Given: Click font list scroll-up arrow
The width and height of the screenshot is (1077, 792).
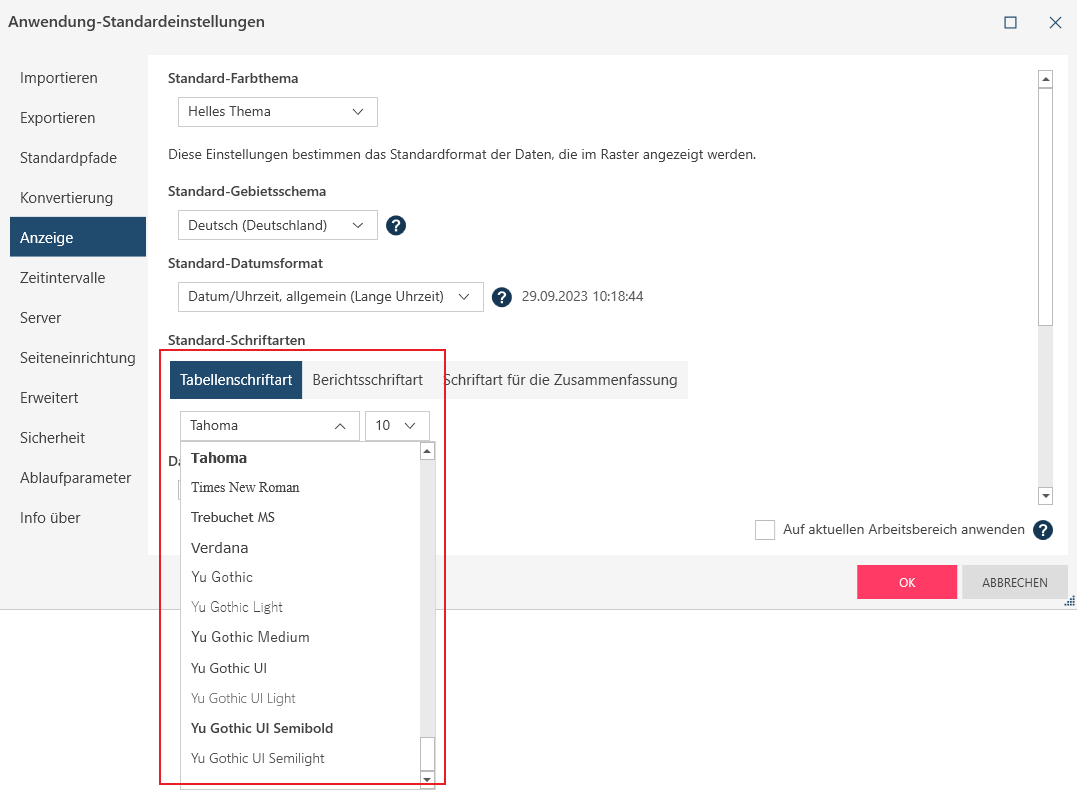Looking at the screenshot, I should [428, 452].
